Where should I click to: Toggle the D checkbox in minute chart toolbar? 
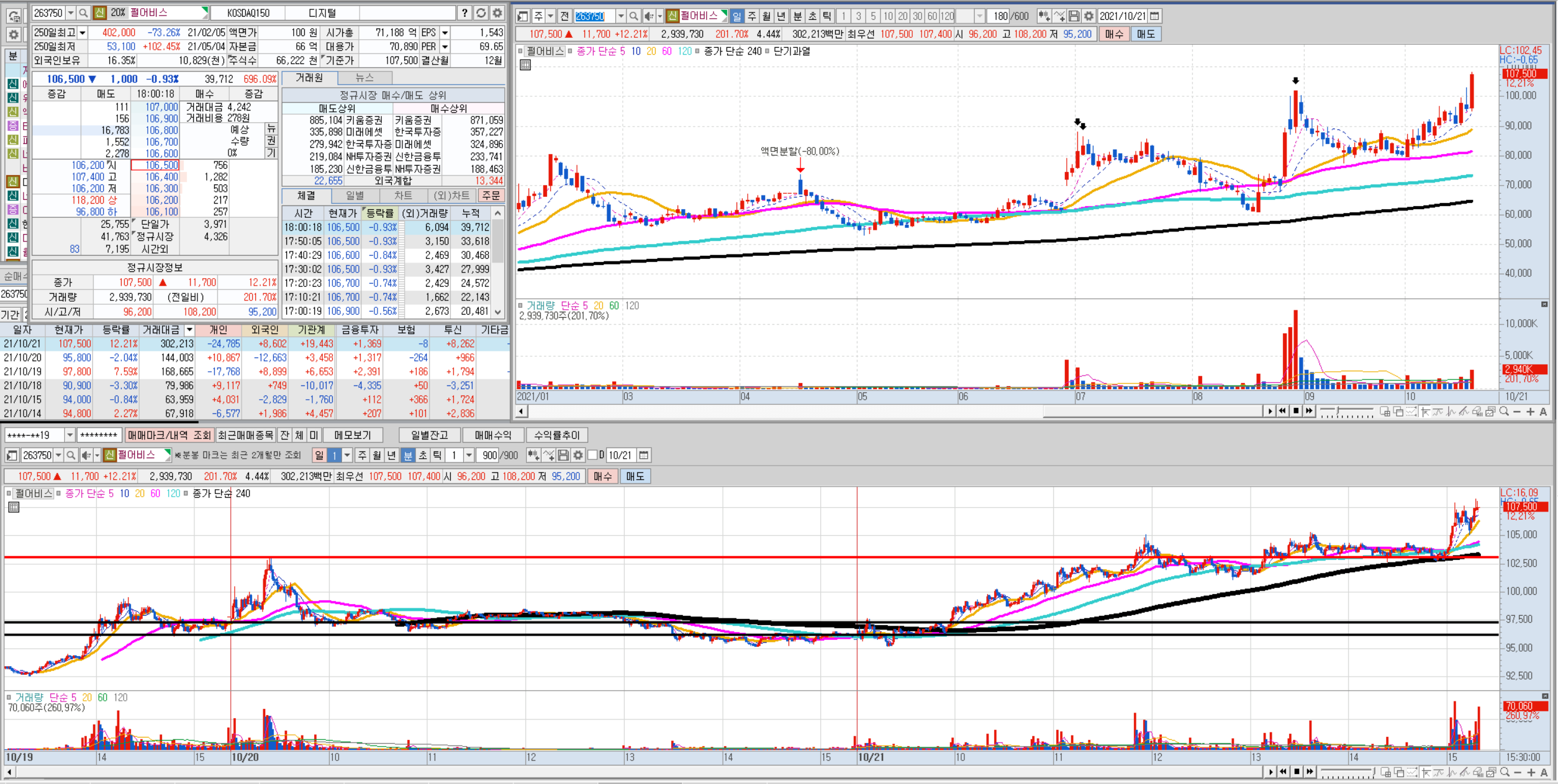592,456
